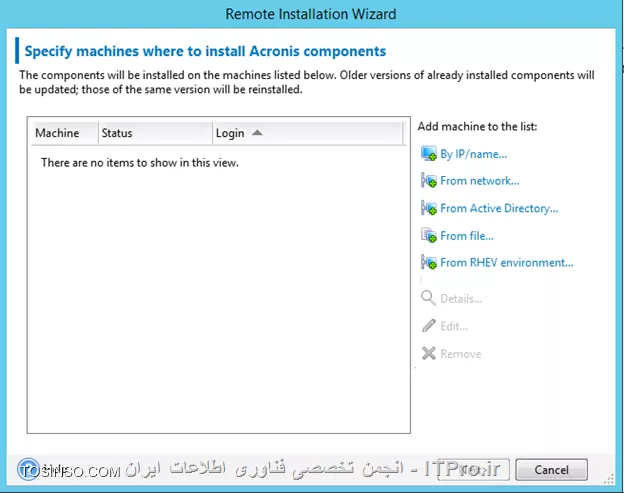This screenshot has width=624, height=493.
Task: Click the disabled Next button
Action: click(x=473, y=470)
